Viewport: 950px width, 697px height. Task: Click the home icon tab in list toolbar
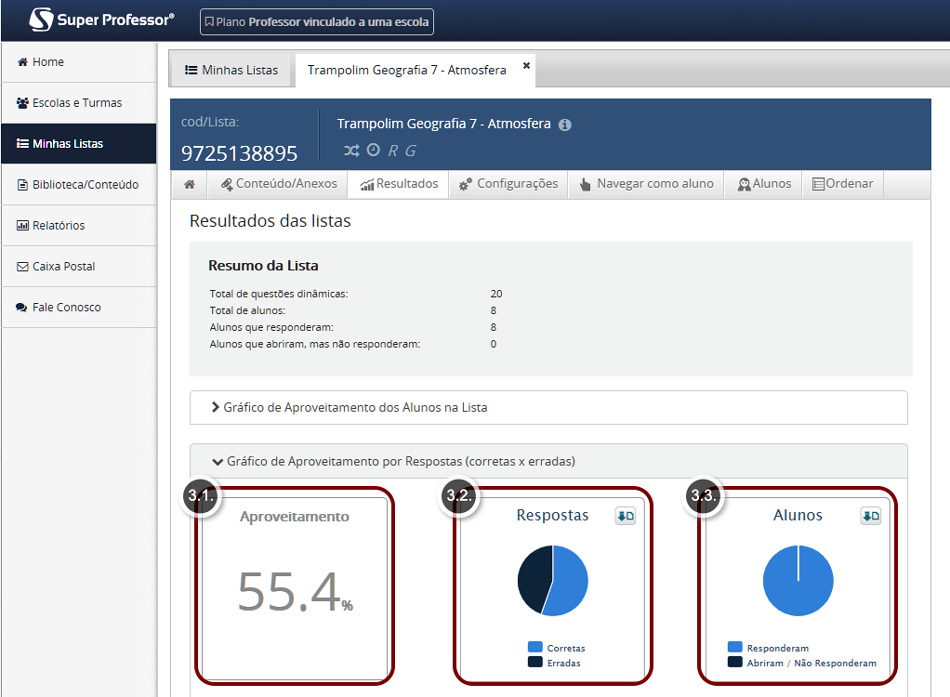click(189, 184)
